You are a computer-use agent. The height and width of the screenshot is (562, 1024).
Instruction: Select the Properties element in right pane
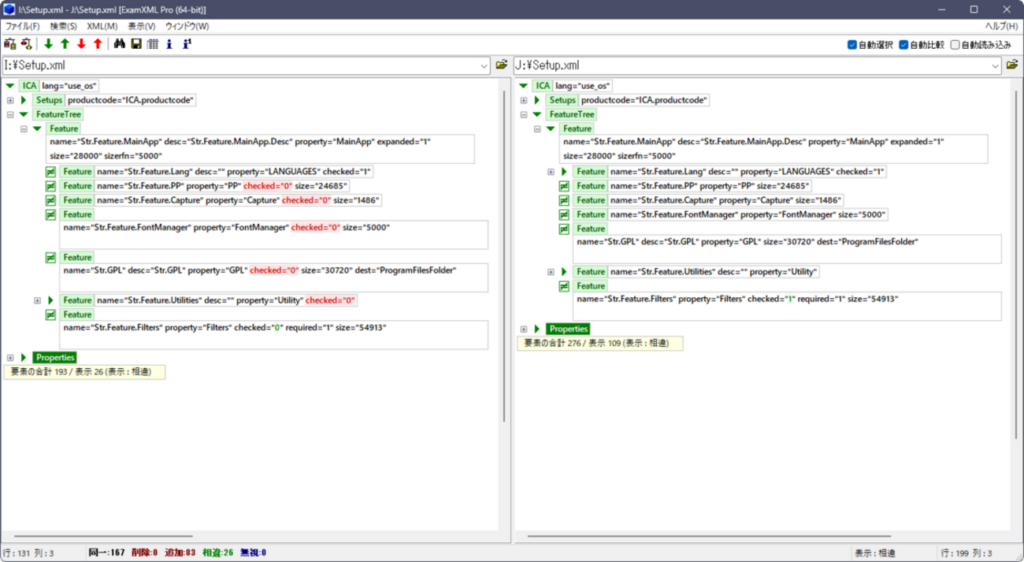(569, 329)
